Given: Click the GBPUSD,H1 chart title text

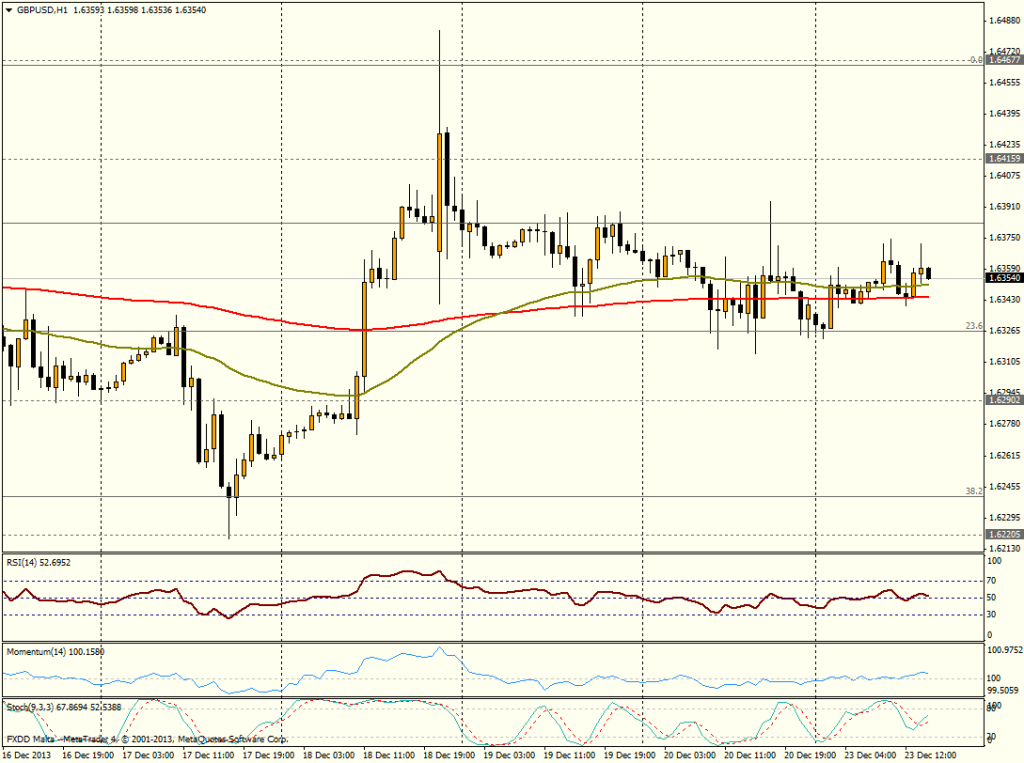Looking at the screenshot, I should [46, 9].
